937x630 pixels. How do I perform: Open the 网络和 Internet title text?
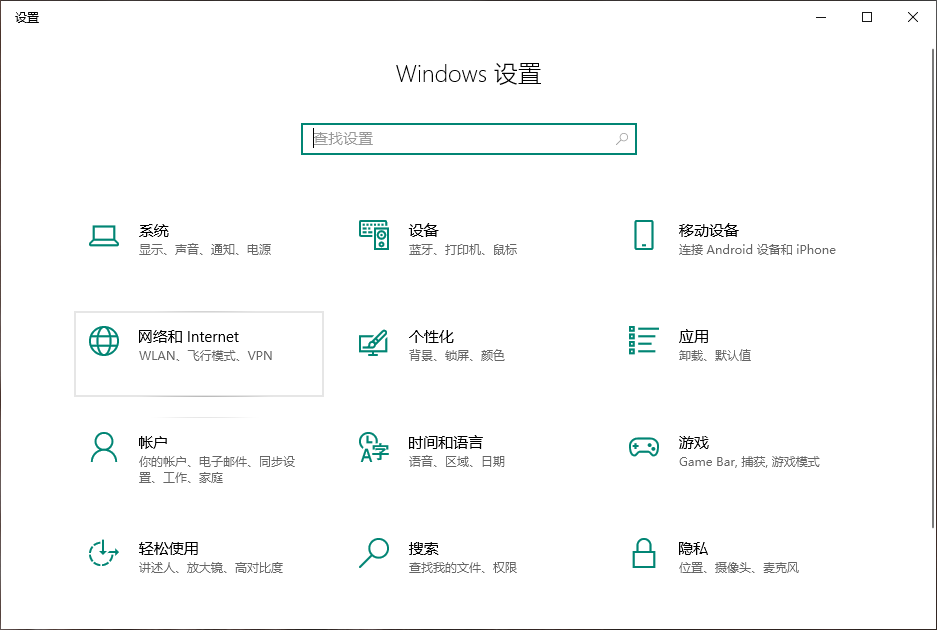coord(188,337)
